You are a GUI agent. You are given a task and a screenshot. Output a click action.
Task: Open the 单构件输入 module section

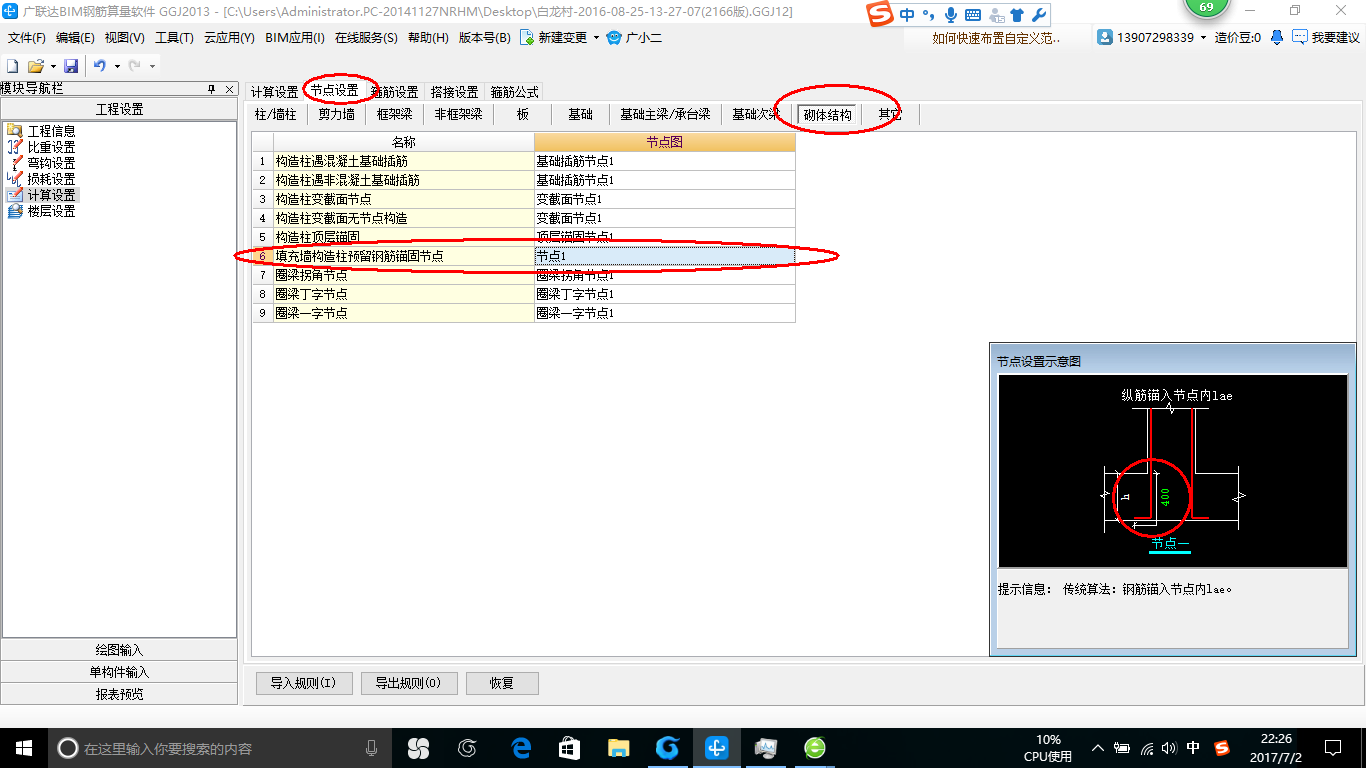(x=120, y=672)
